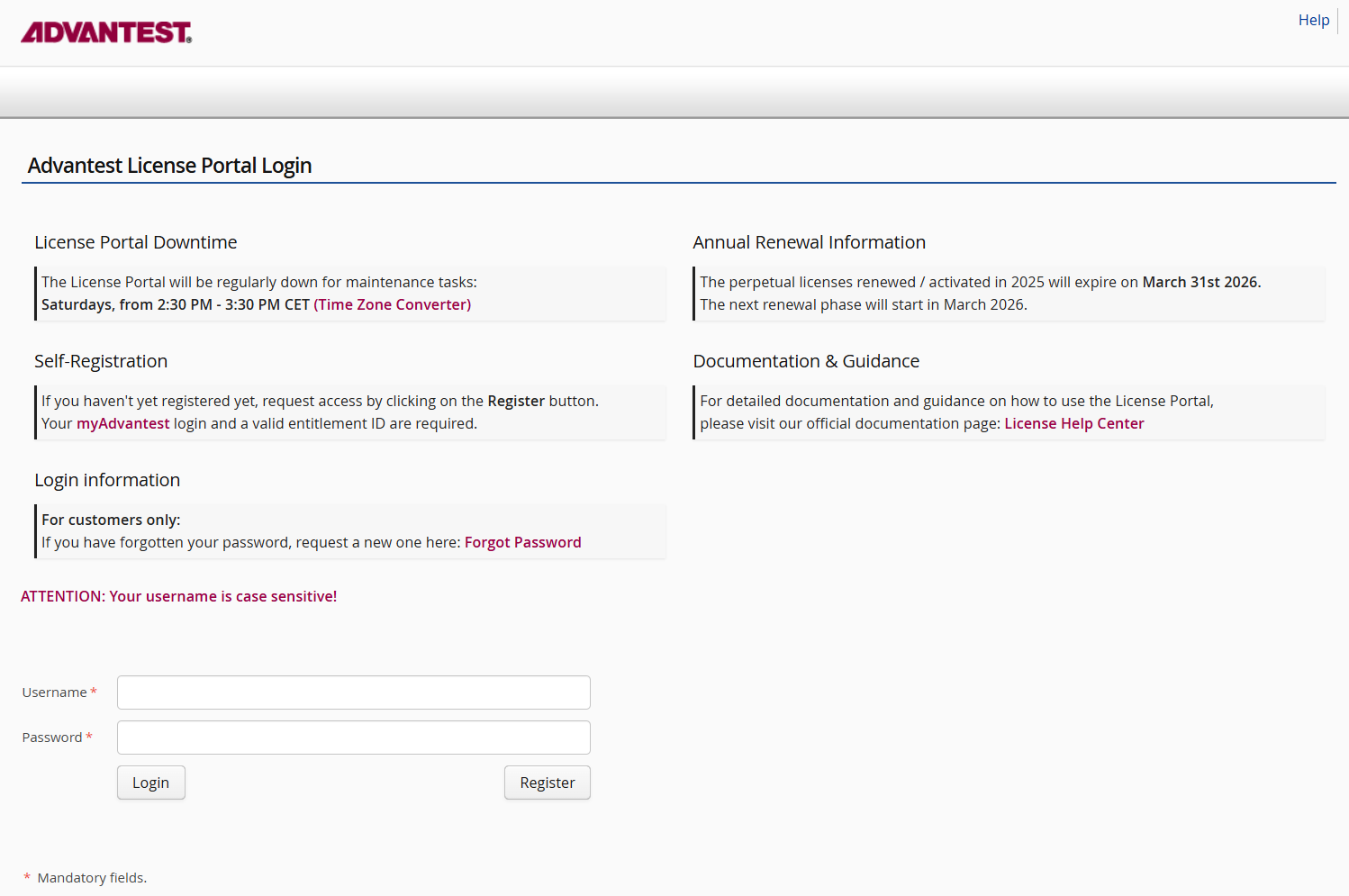
Task: Click the Self-Registration heading
Action: 101,361
